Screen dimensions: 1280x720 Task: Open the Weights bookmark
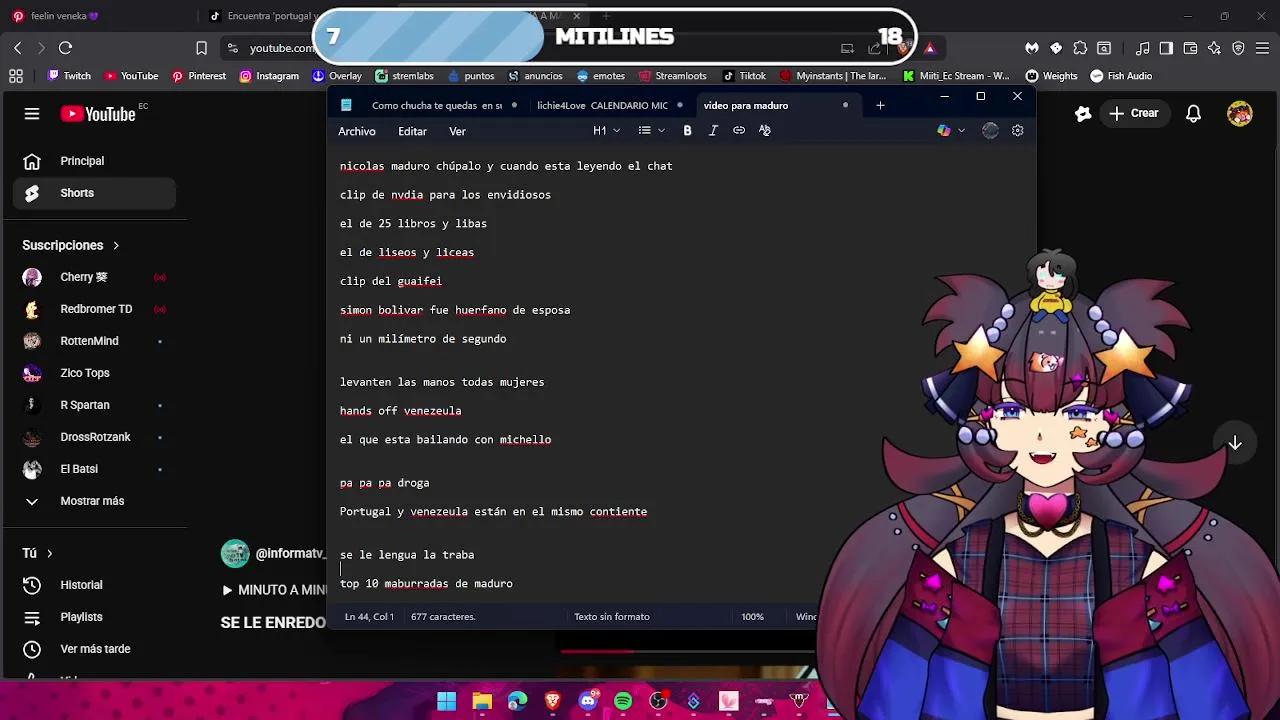tap(1051, 76)
